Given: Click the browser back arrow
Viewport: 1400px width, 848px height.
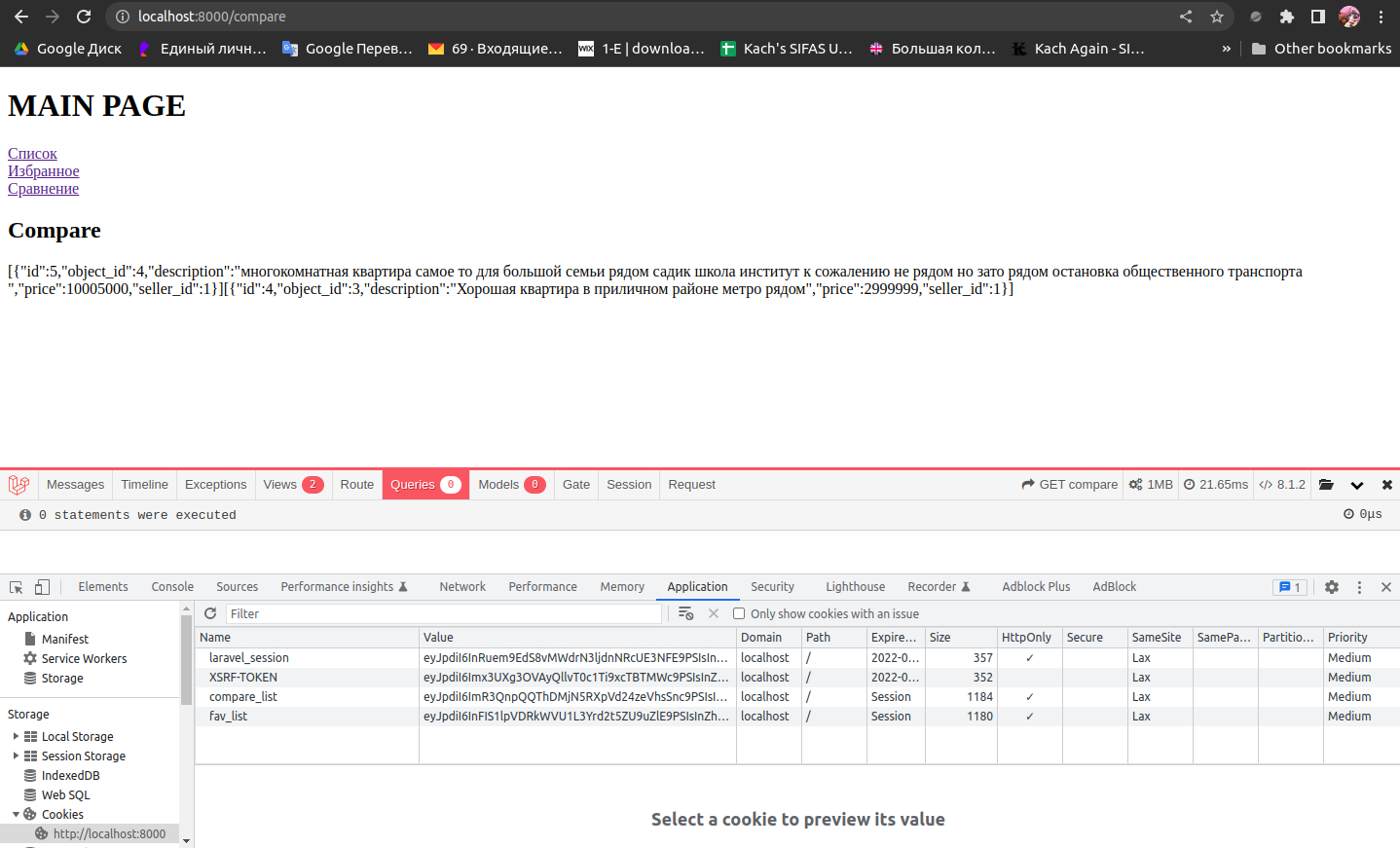Looking at the screenshot, I should click(x=20, y=16).
